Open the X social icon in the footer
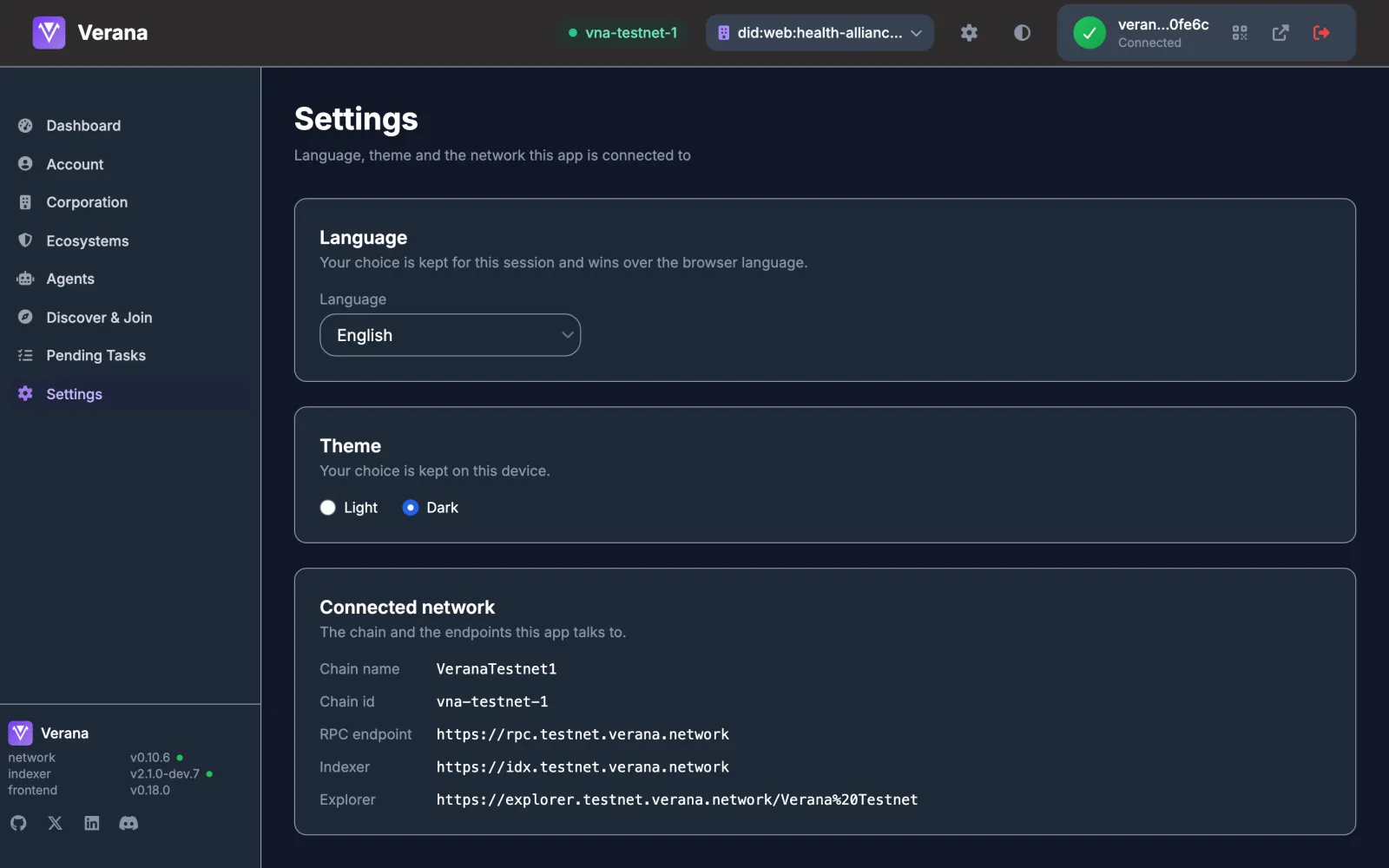1389x868 pixels. [x=55, y=823]
